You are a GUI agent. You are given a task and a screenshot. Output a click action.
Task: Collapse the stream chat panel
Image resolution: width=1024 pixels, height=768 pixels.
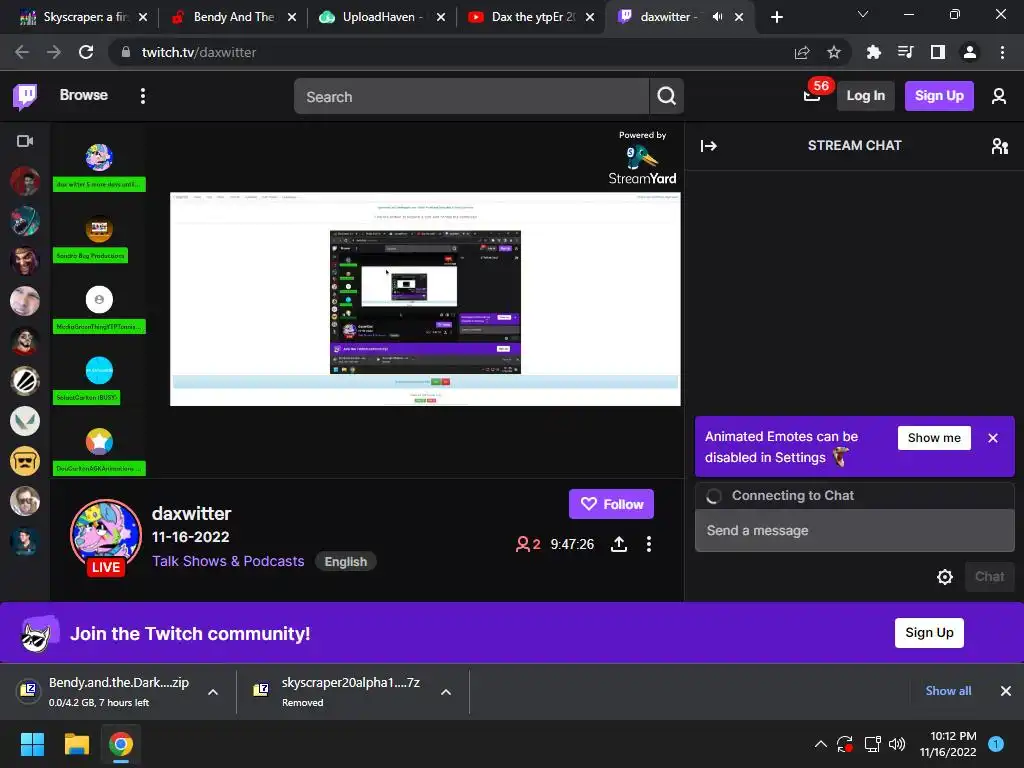pos(709,146)
